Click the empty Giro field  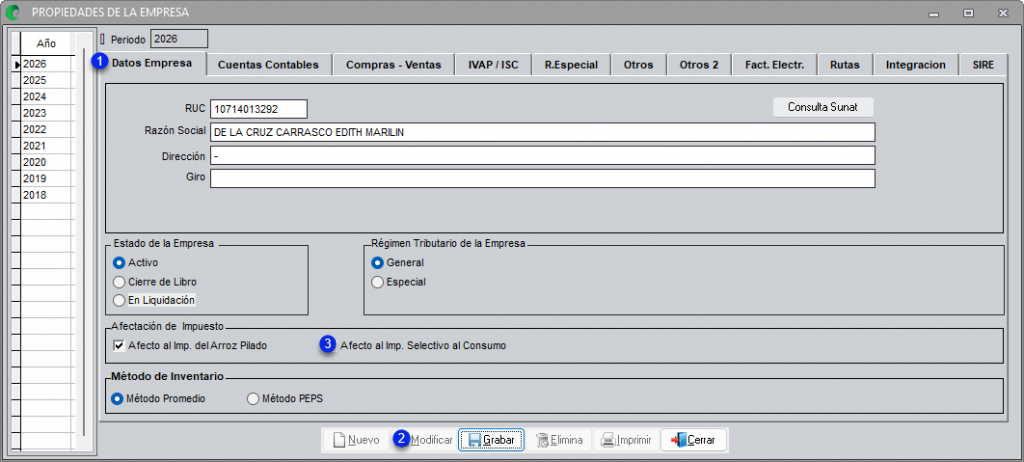click(x=542, y=178)
